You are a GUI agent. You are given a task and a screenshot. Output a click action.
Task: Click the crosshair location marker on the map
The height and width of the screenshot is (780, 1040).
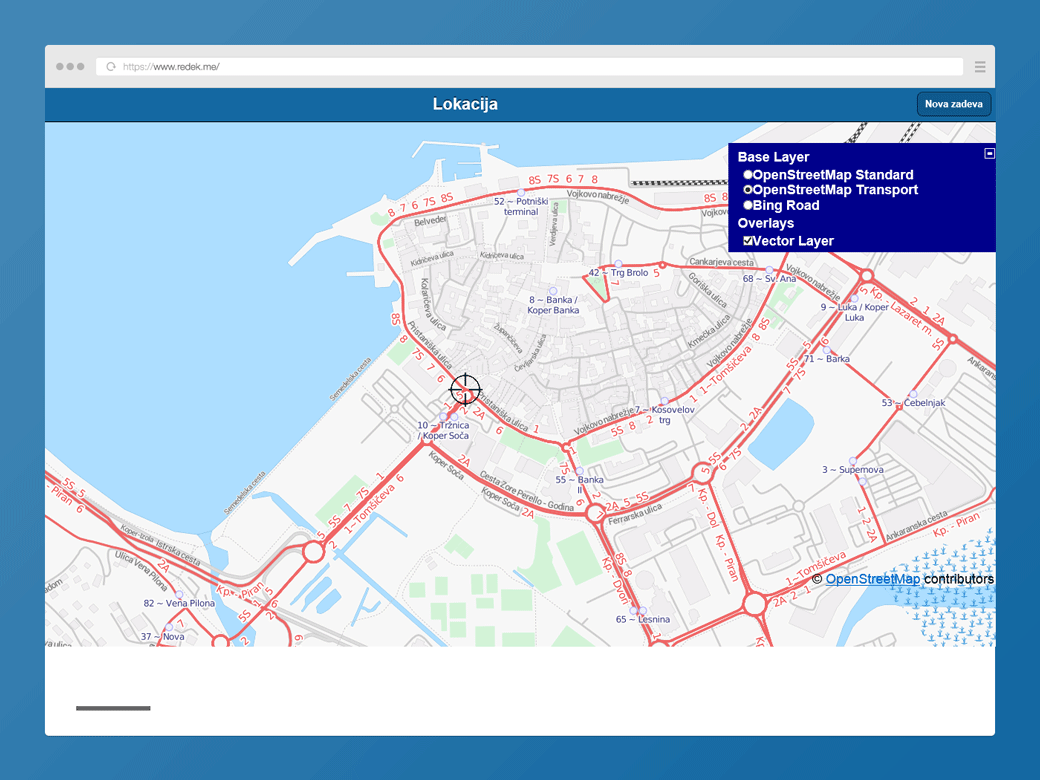465,390
